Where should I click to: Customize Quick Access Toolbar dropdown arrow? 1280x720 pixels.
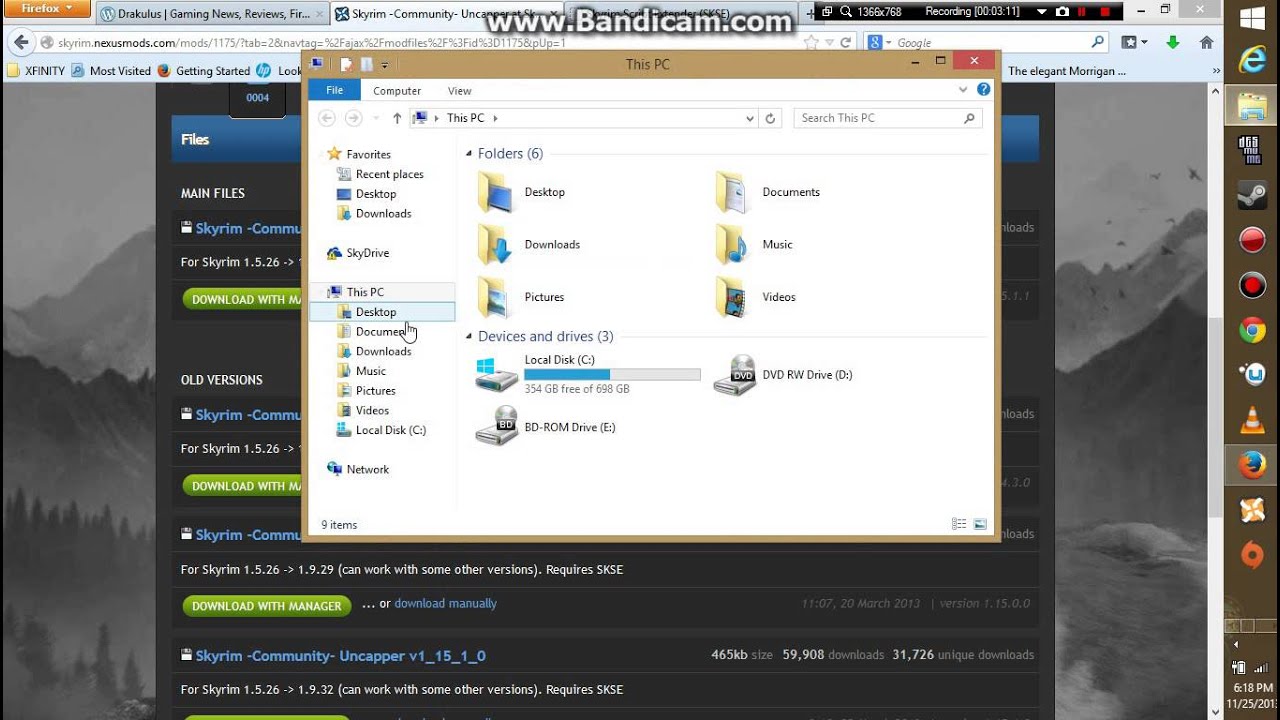point(385,65)
